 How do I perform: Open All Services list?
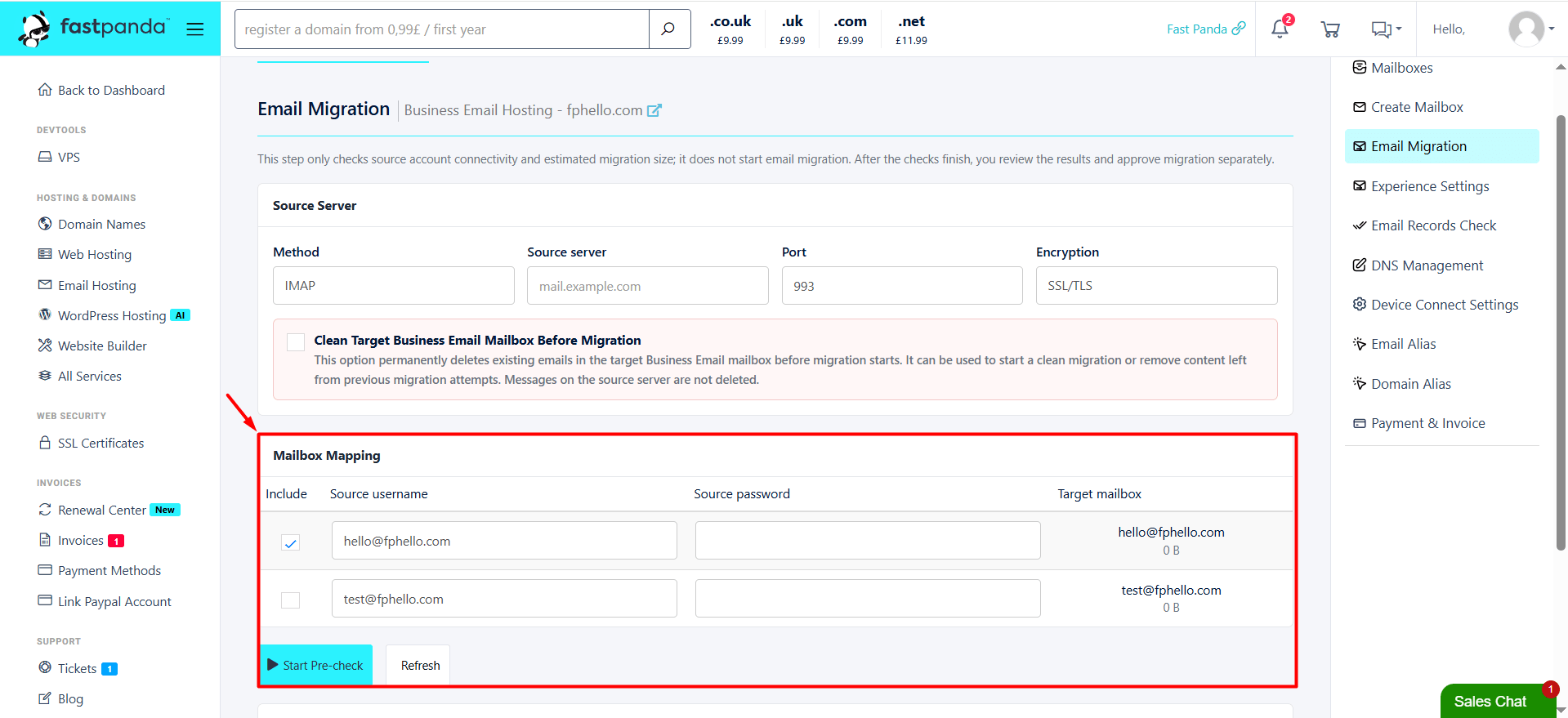click(x=80, y=376)
